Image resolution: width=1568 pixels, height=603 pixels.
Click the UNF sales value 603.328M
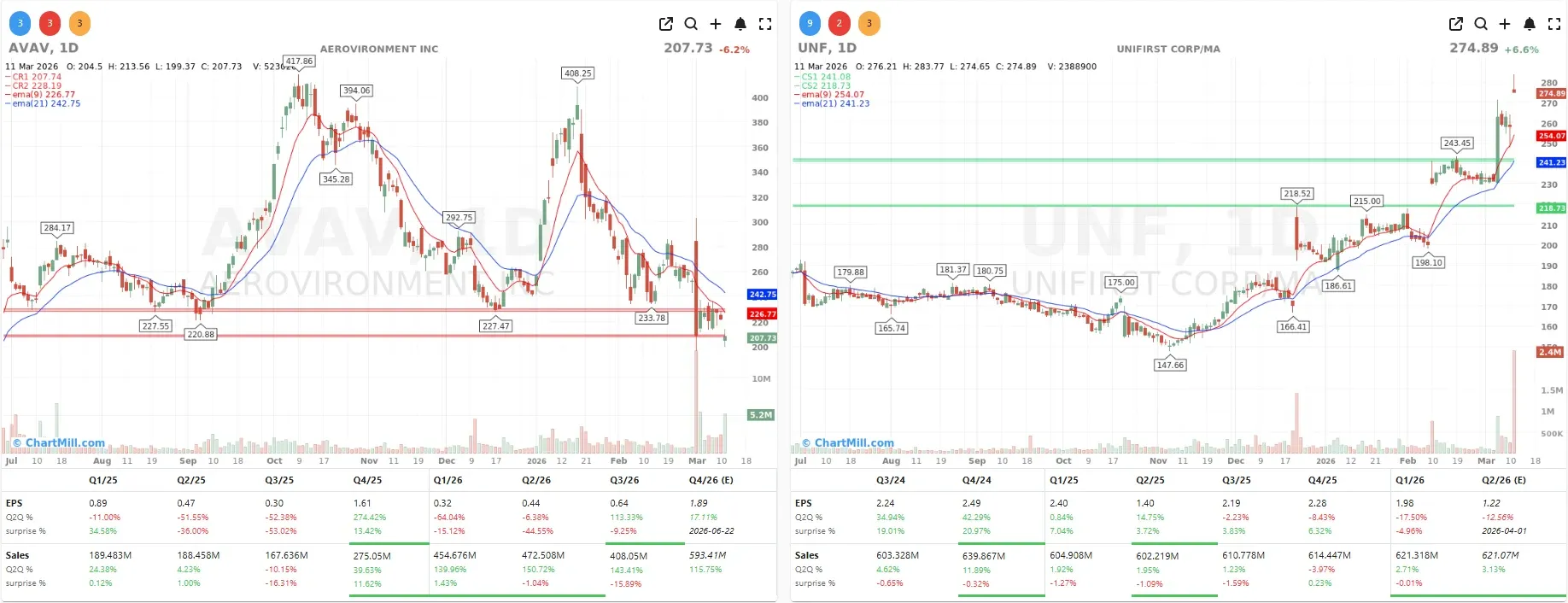tap(898, 556)
